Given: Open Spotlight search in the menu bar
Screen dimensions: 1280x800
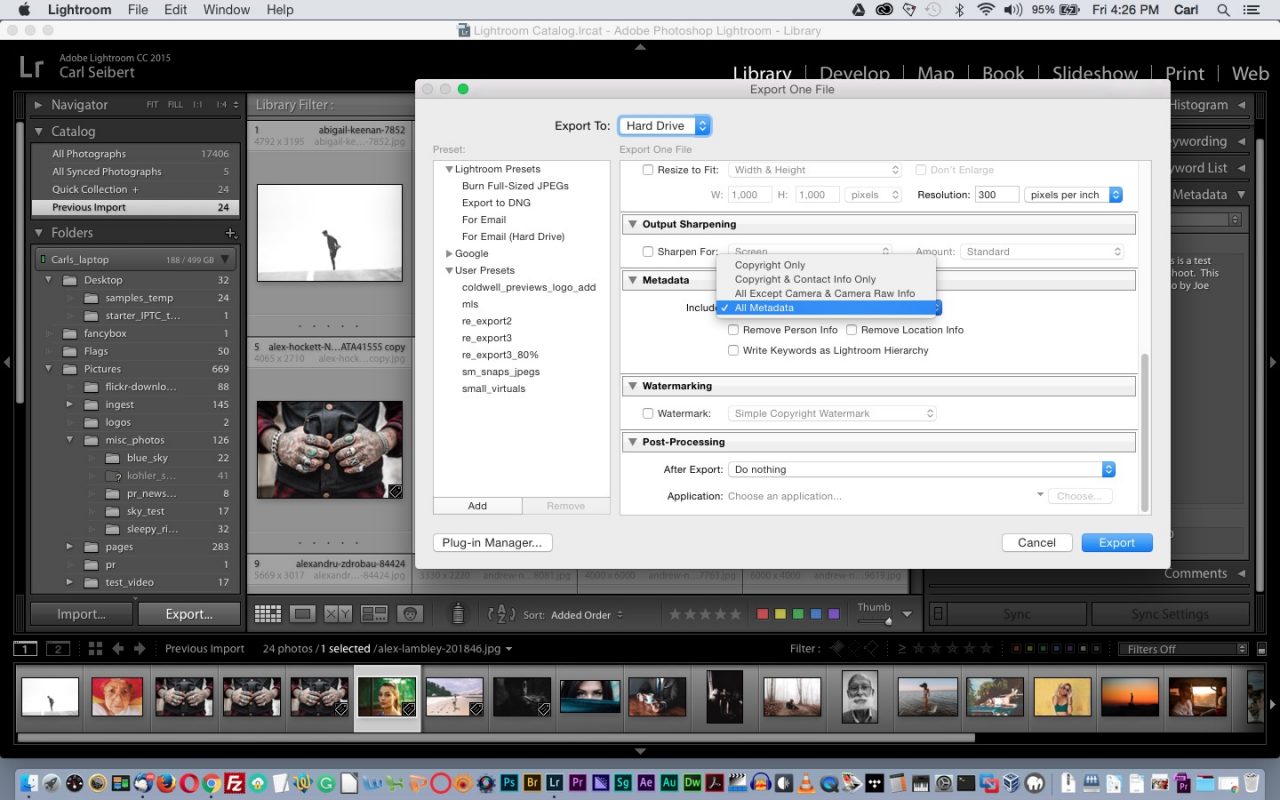Looking at the screenshot, I should tap(1222, 10).
